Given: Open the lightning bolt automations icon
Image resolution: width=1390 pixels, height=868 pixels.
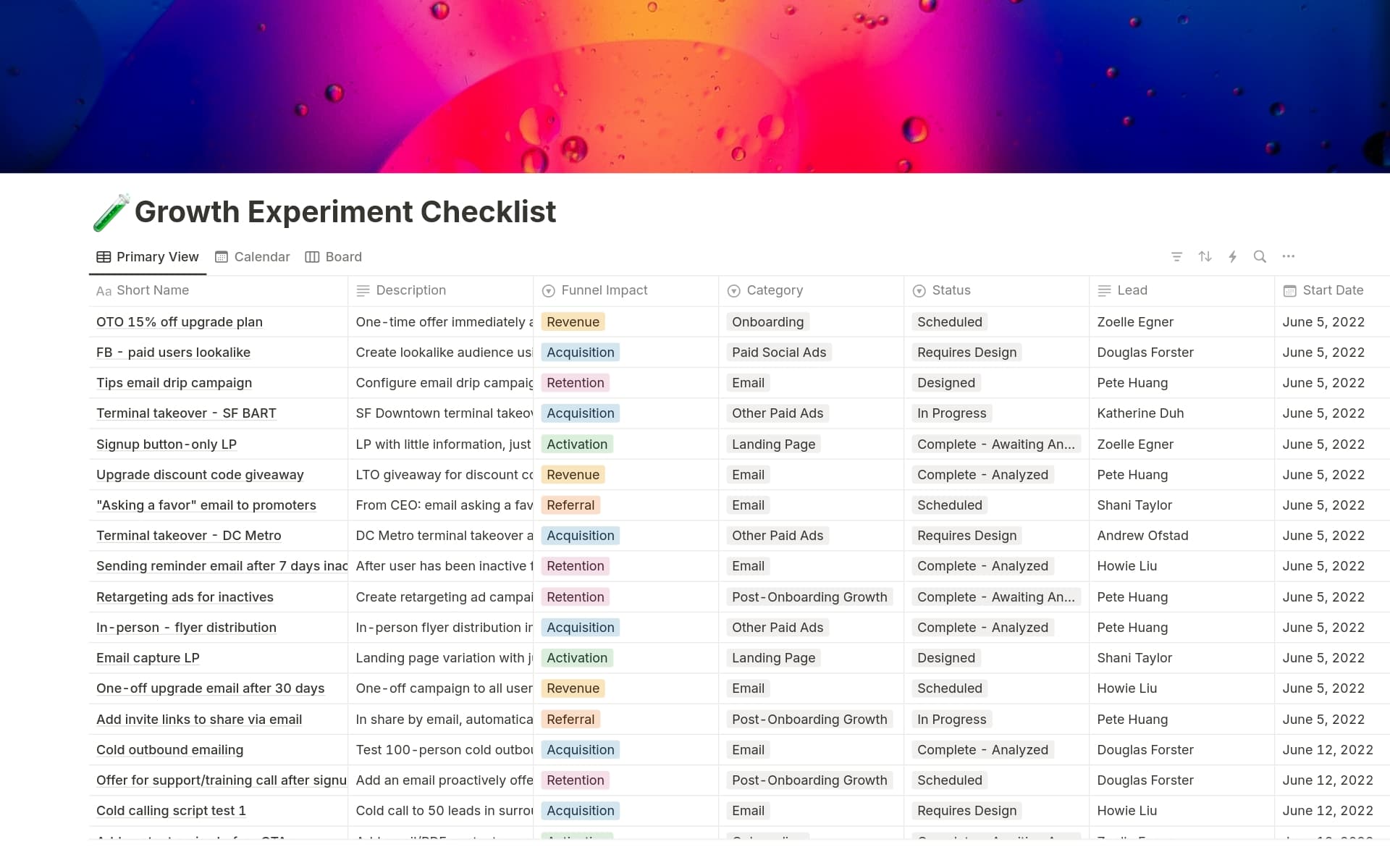Looking at the screenshot, I should (1232, 256).
